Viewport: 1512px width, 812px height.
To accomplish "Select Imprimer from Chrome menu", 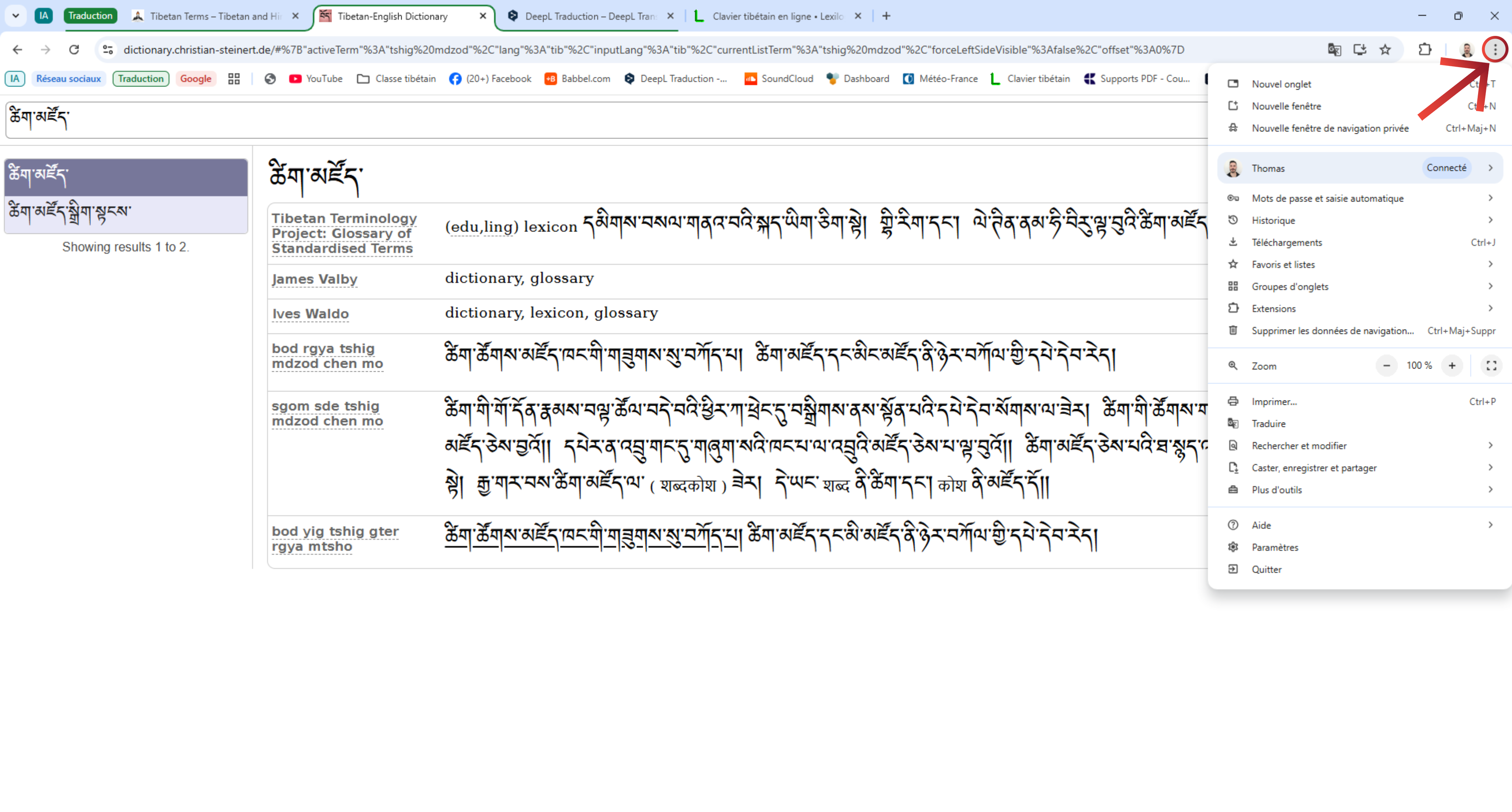I will (x=1274, y=402).
